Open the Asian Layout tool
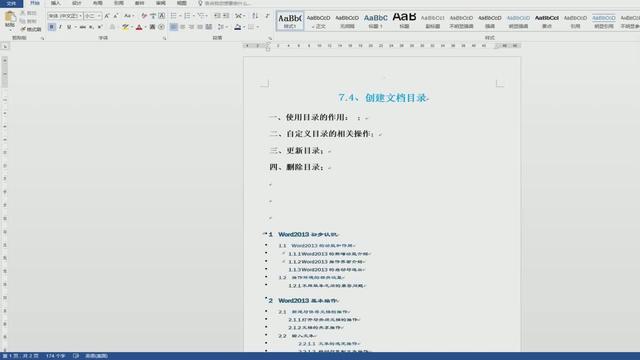This screenshot has height=360, width=640. pos(238,16)
